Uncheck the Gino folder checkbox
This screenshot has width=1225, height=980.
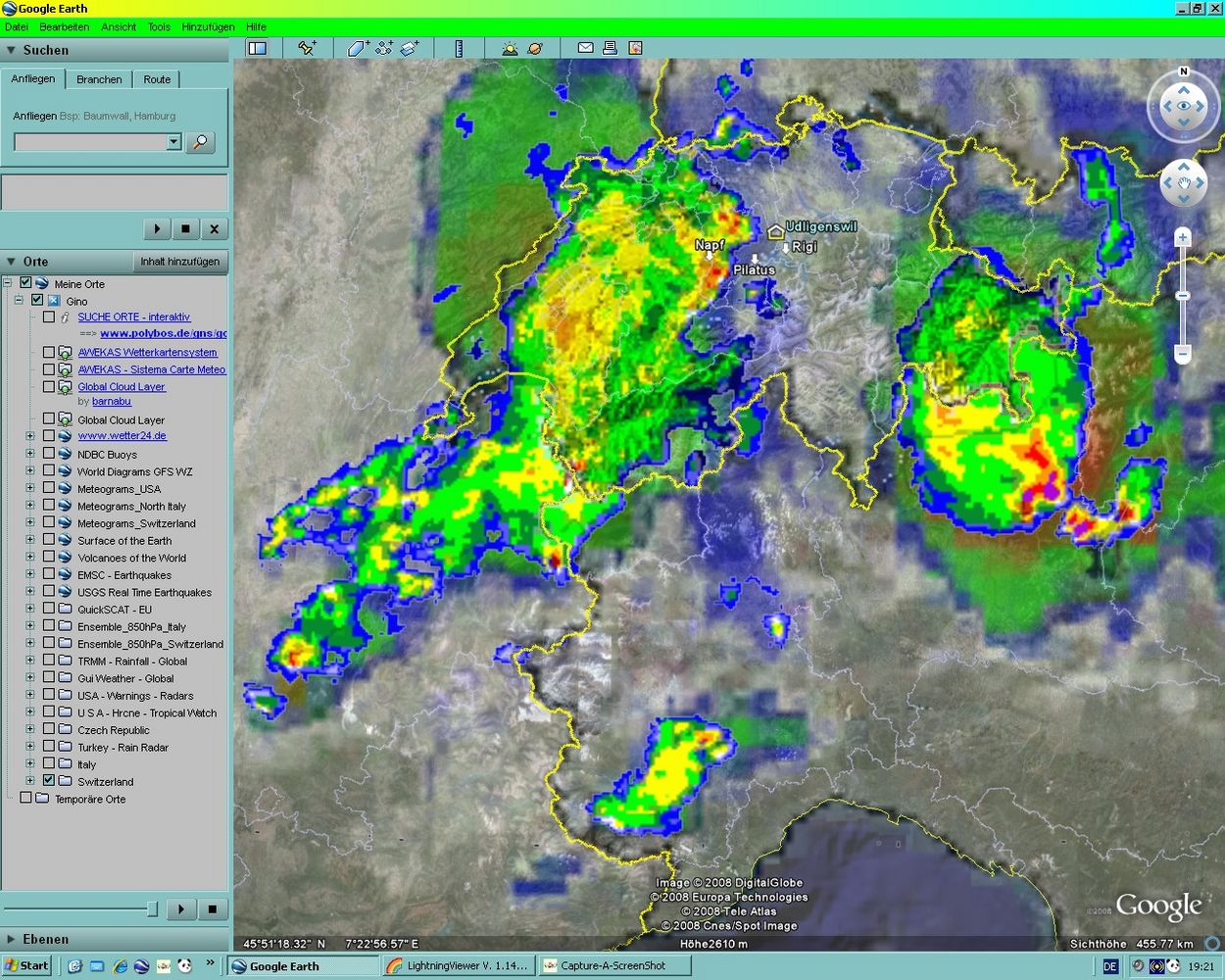tap(37, 301)
